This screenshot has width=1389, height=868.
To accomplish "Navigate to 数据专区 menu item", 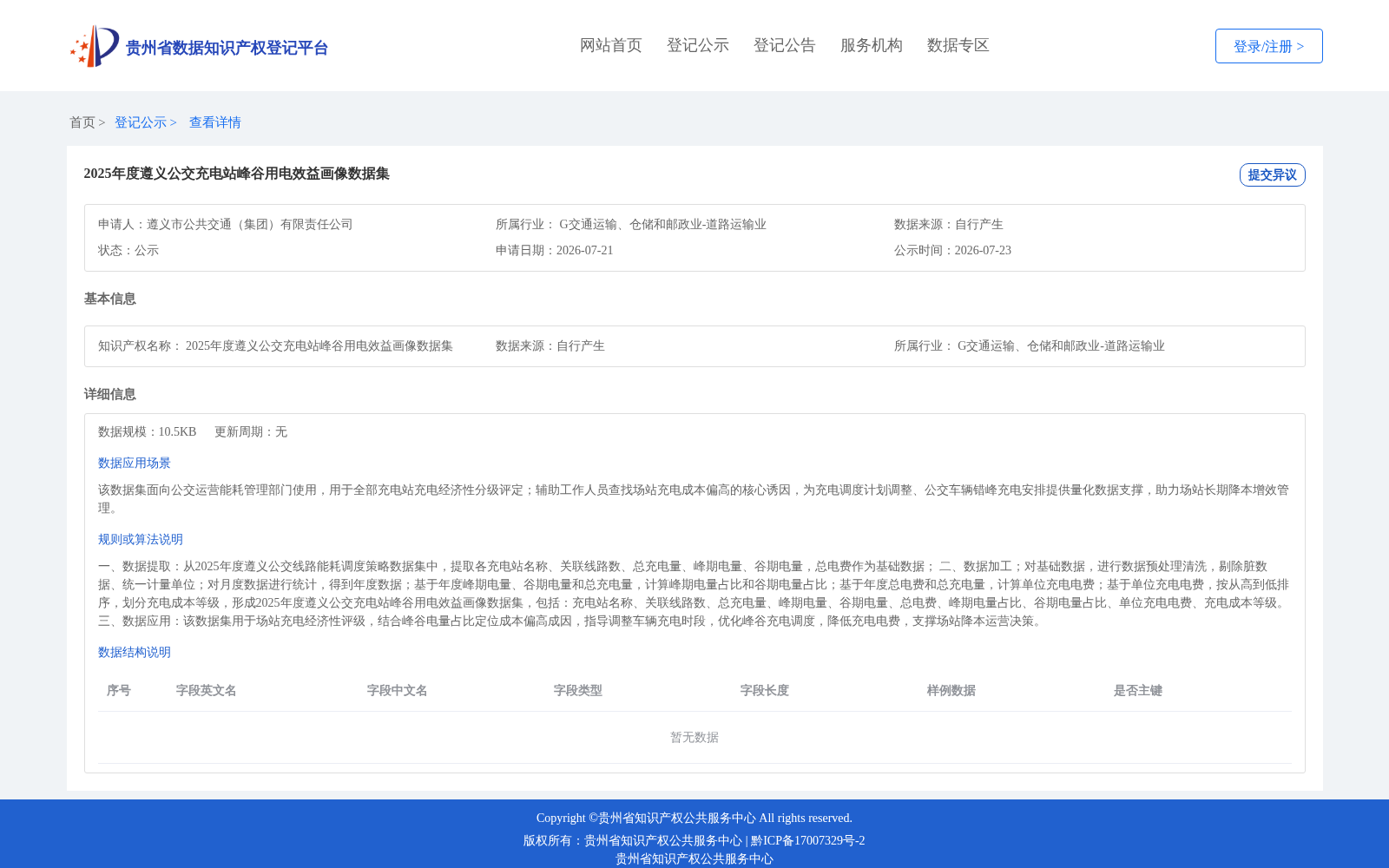I will coord(958,45).
